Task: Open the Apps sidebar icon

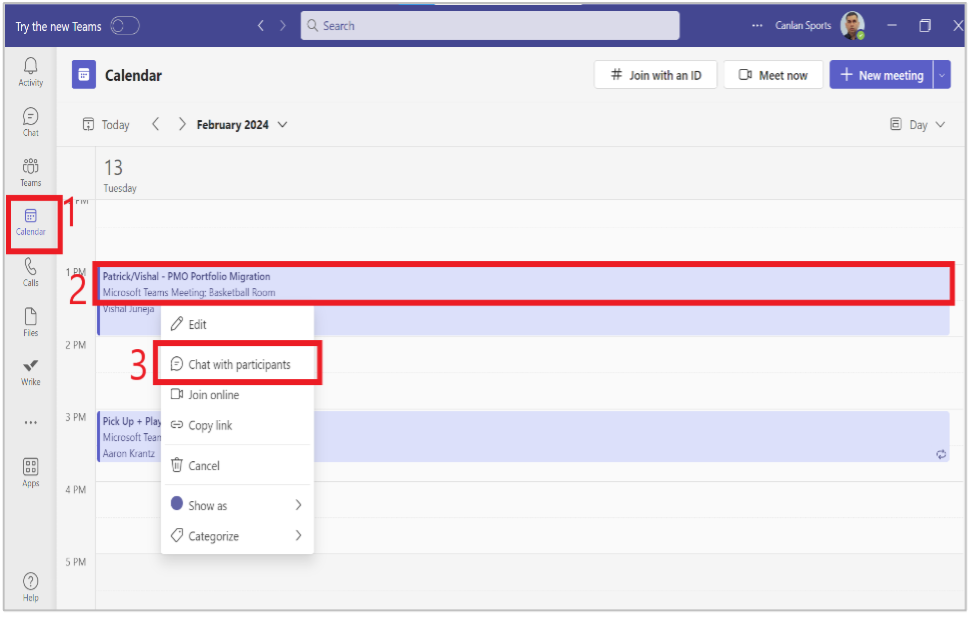Action: pos(30,472)
